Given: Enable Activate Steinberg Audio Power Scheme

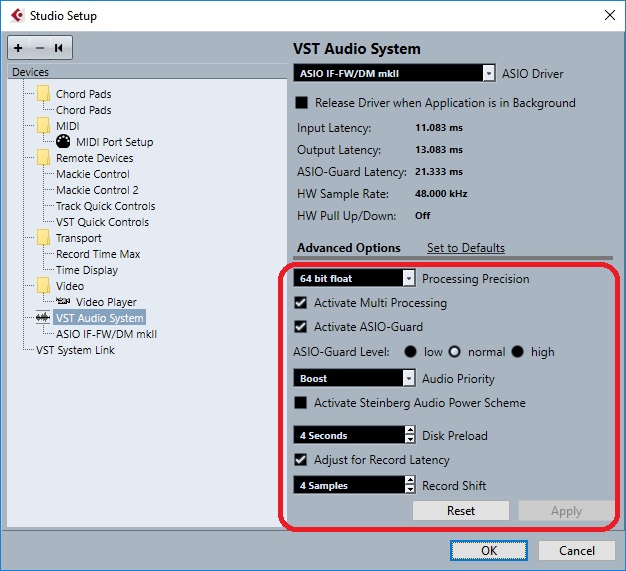Looking at the screenshot, I should [x=301, y=402].
